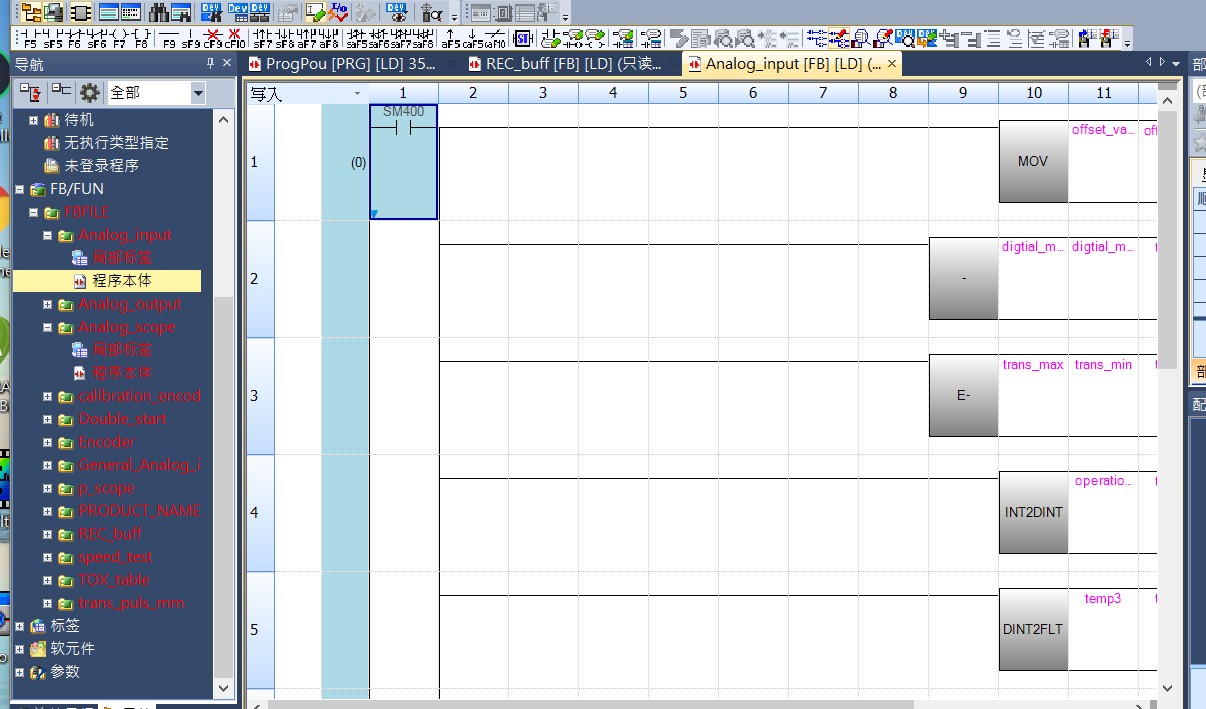The image size is (1206, 709).
Task: Click the F5 open contact ladder symbol
Action: point(30,39)
